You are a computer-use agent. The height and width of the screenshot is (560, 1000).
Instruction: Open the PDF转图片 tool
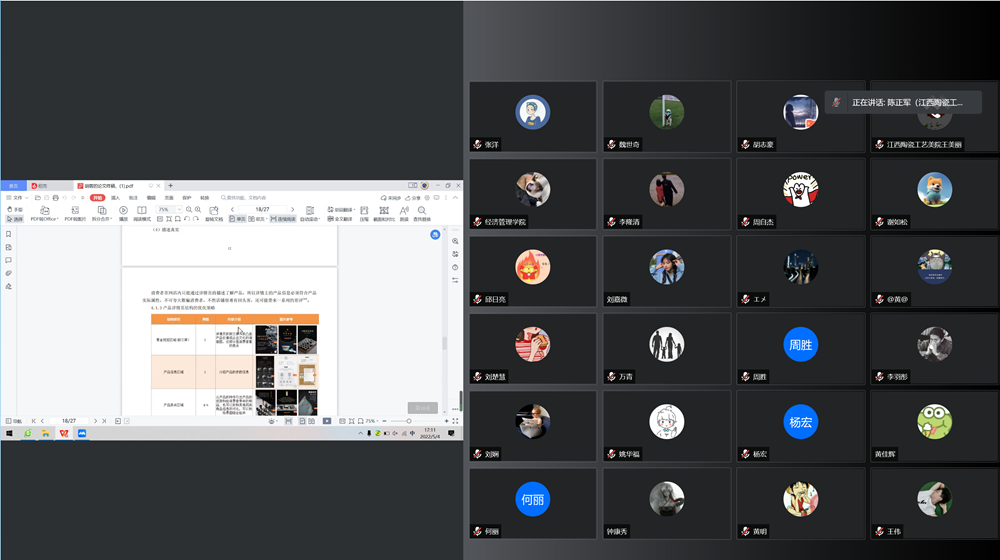(x=75, y=214)
